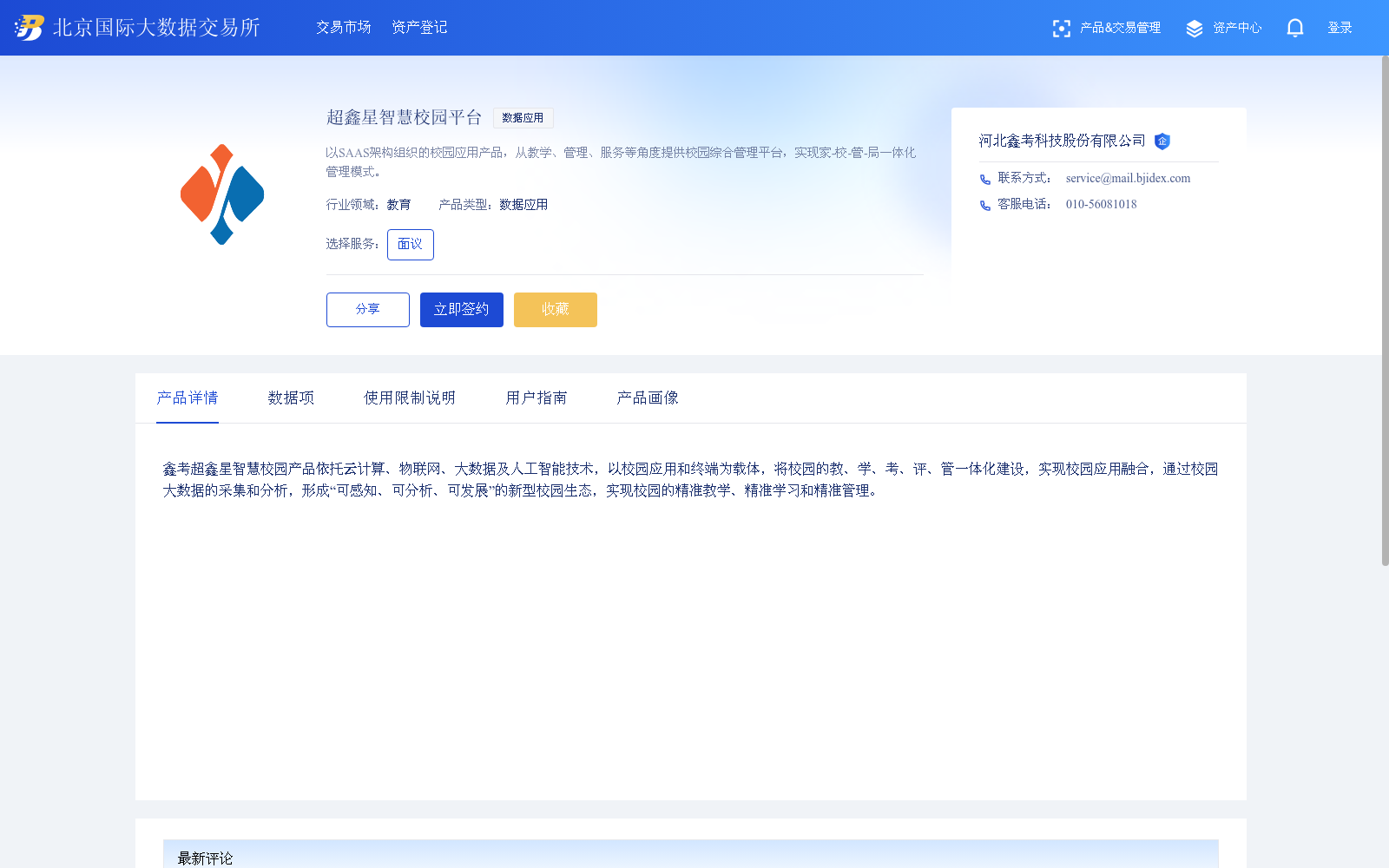Click the phone icon beside 联系方式
Image resolution: width=1389 pixels, height=868 pixels.
[985, 180]
